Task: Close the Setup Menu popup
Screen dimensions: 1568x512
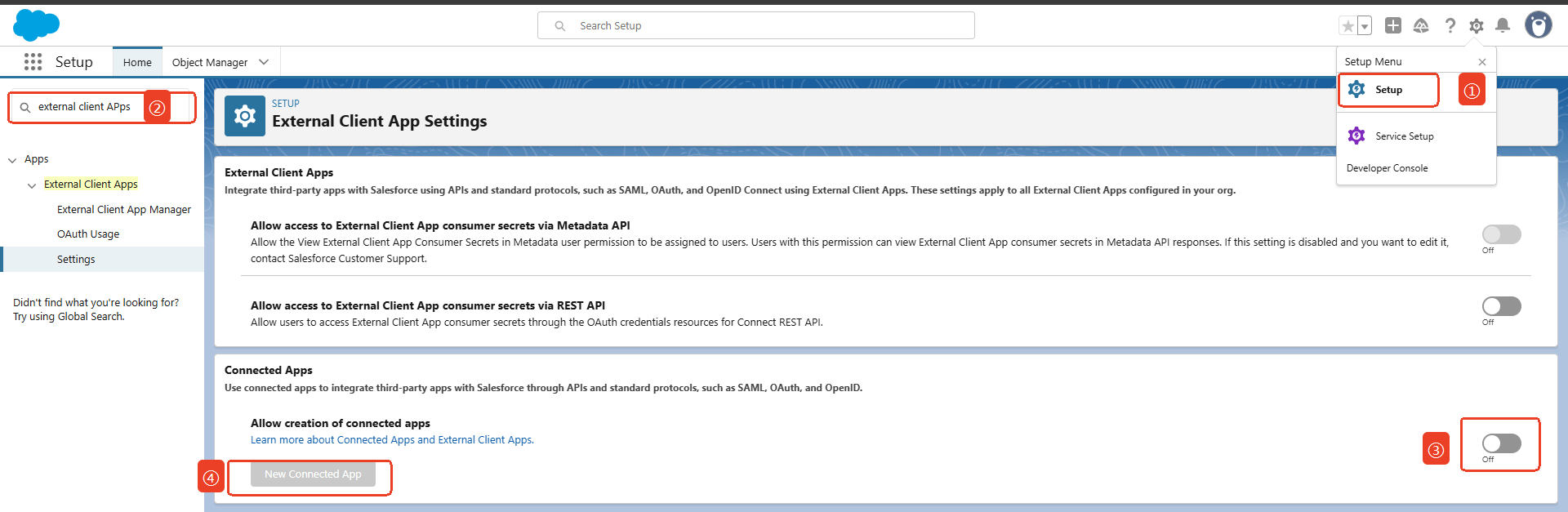Action: click(1482, 62)
